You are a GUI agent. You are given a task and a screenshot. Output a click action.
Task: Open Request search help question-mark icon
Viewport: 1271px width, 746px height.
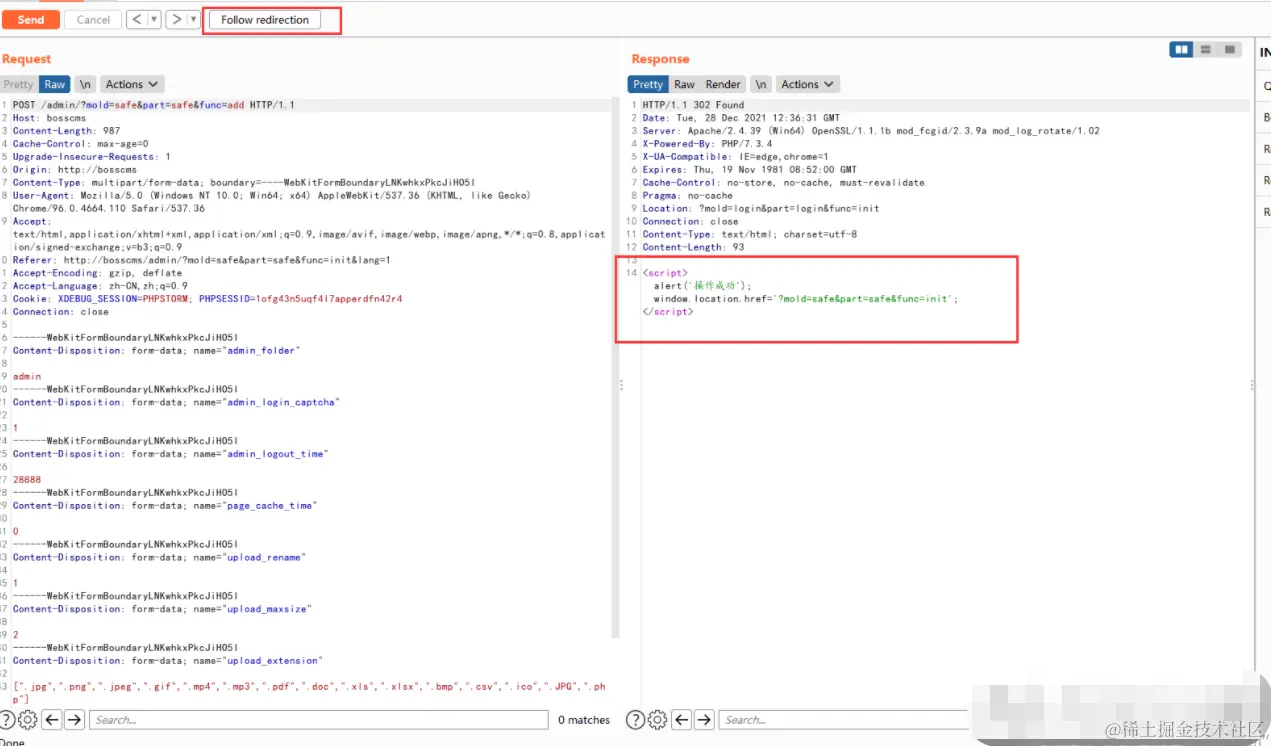8,720
